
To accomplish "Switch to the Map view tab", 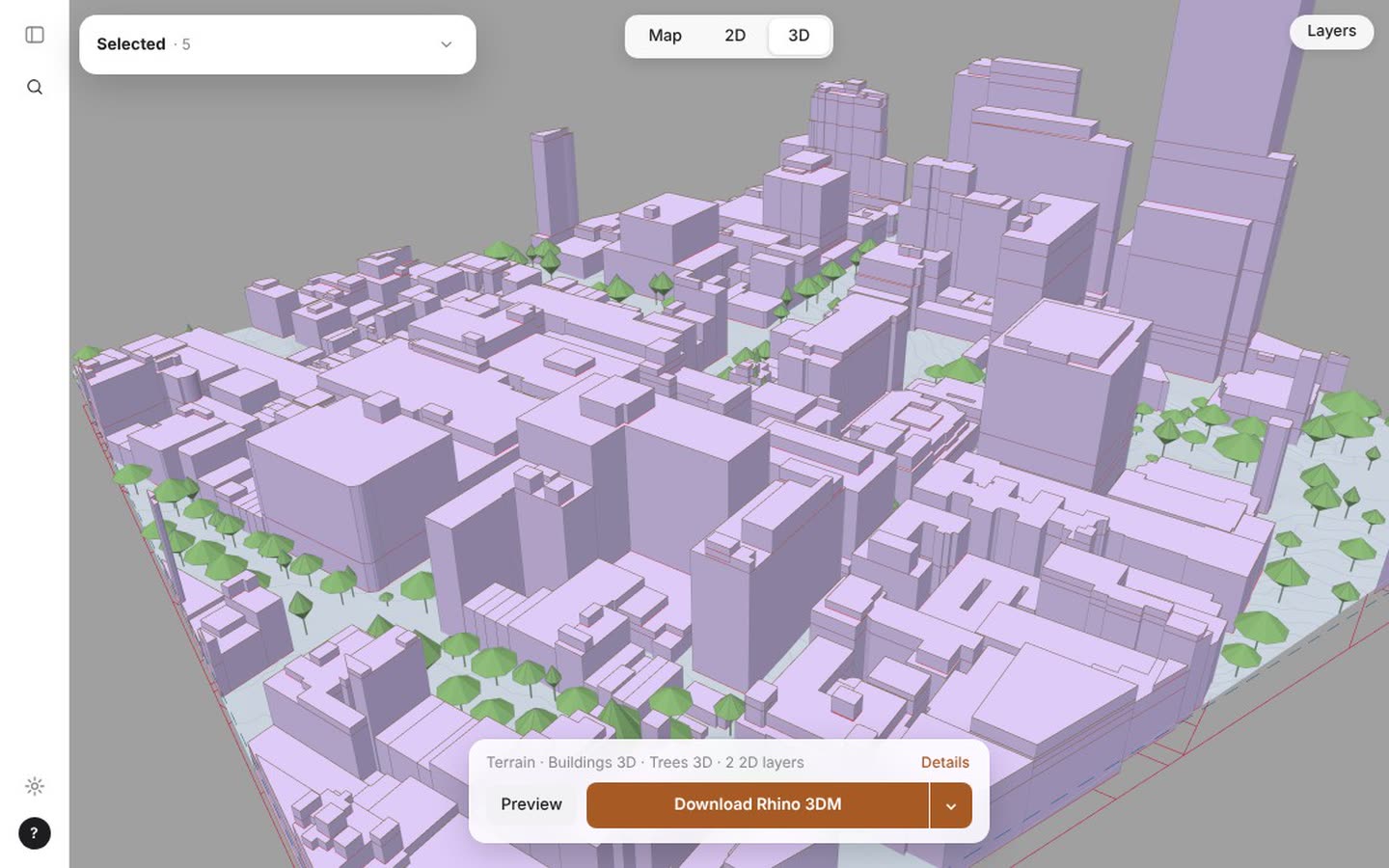I will [665, 36].
